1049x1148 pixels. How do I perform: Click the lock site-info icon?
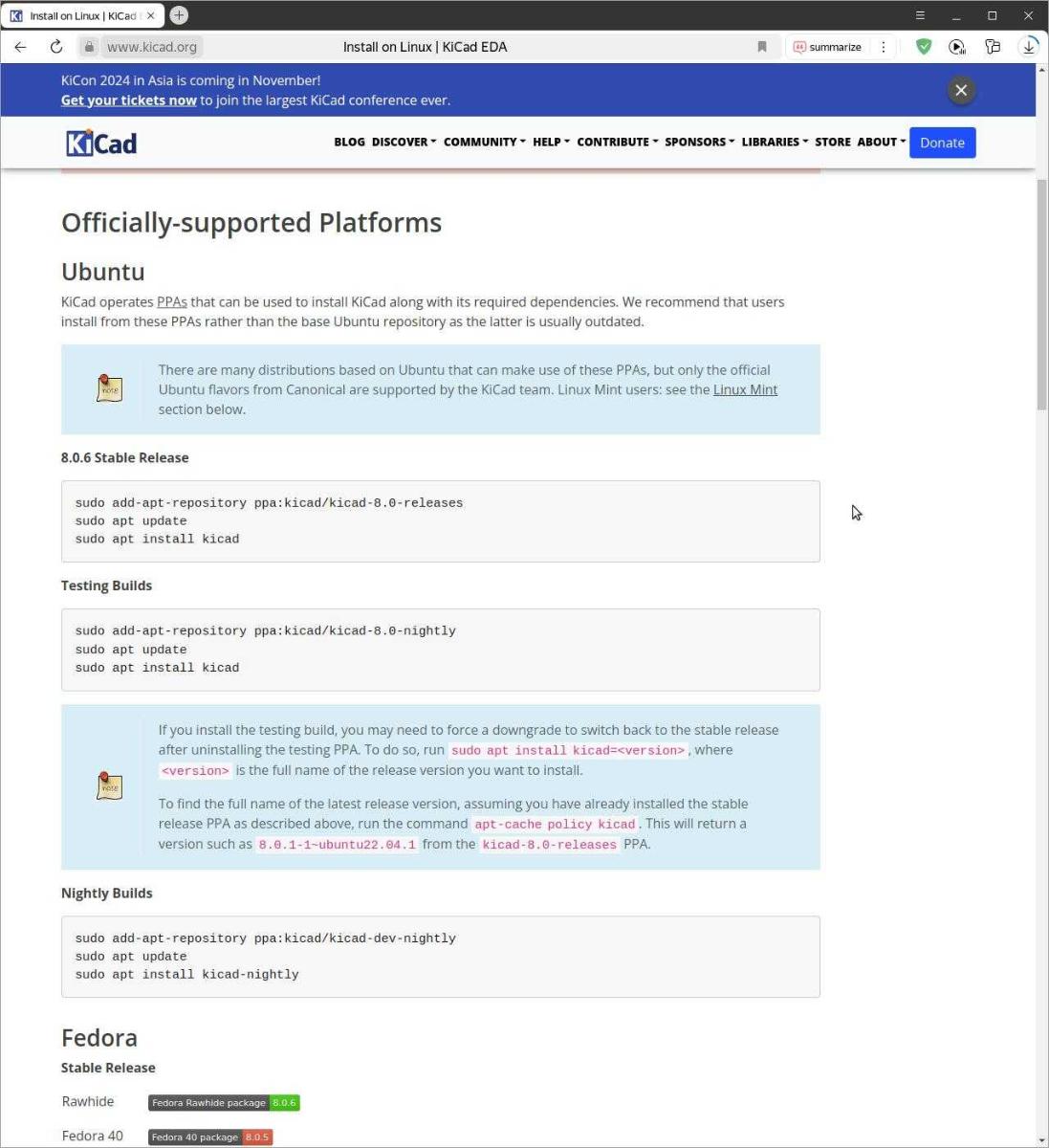(88, 47)
